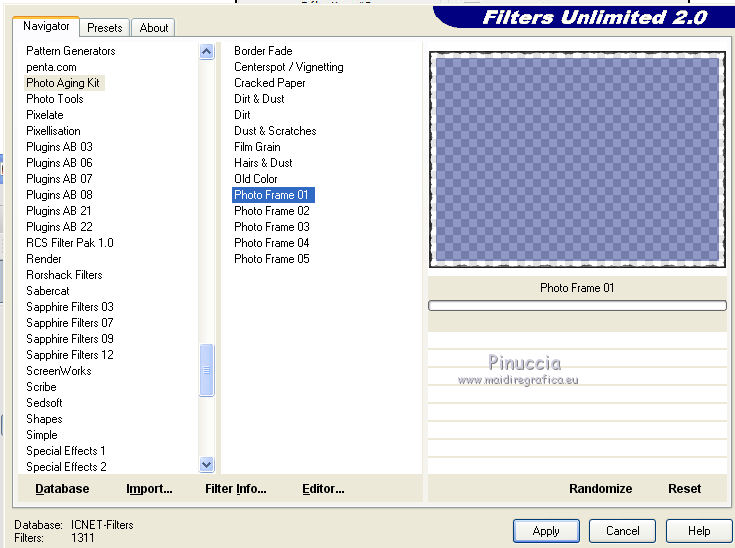This screenshot has height=548, width=735.
Task: Choose the Dirt filter
Action: 242,115
